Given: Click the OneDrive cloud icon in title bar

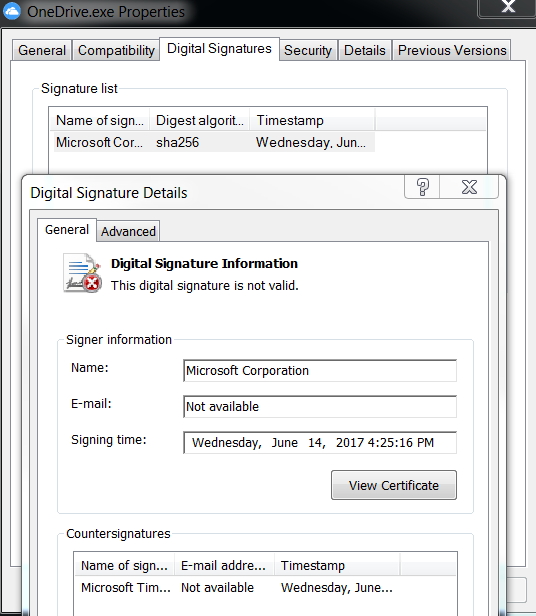Looking at the screenshot, I should pyautogui.click(x=12, y=11).
